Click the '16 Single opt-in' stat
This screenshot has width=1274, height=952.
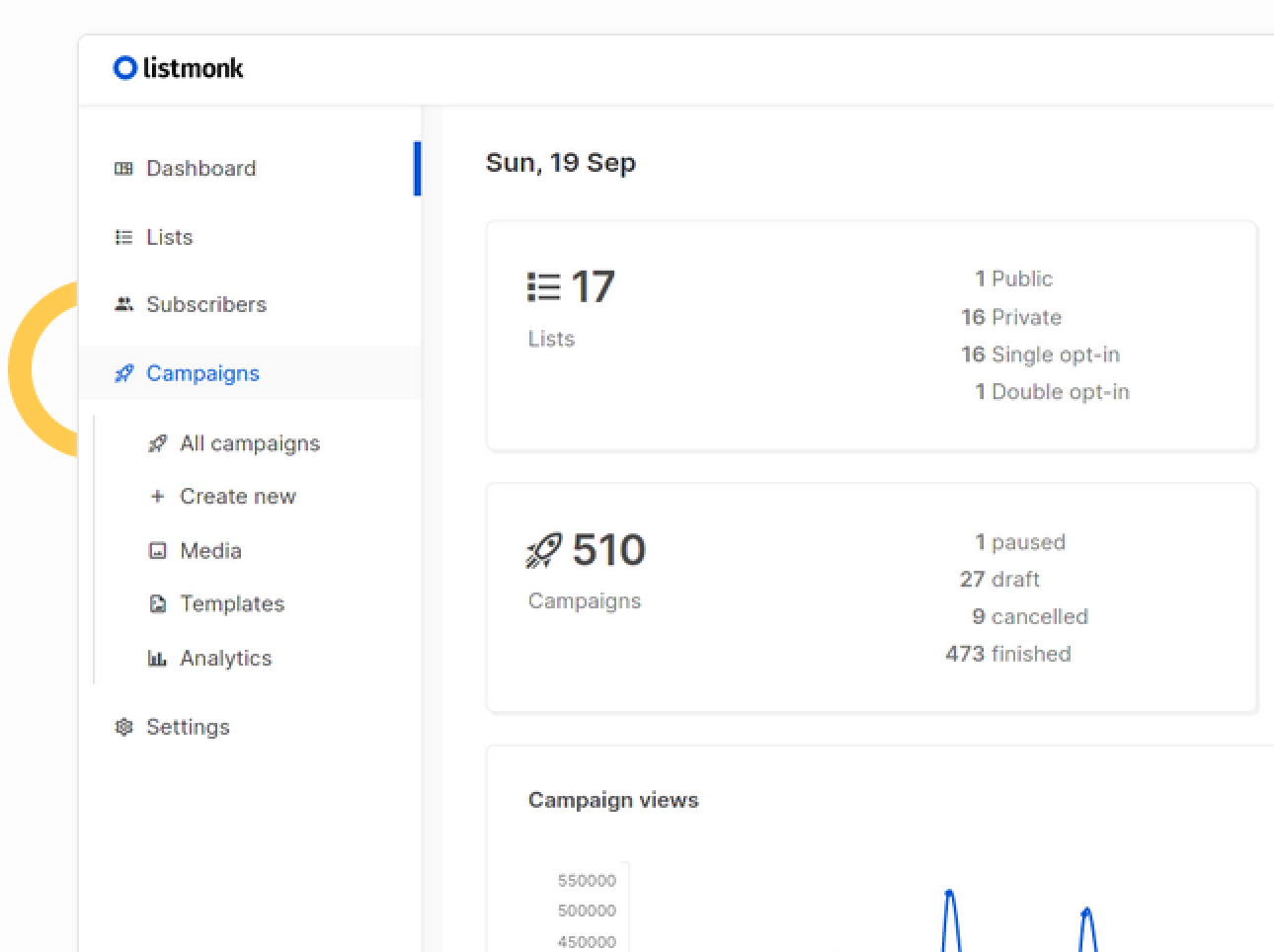pos(1041,355)
